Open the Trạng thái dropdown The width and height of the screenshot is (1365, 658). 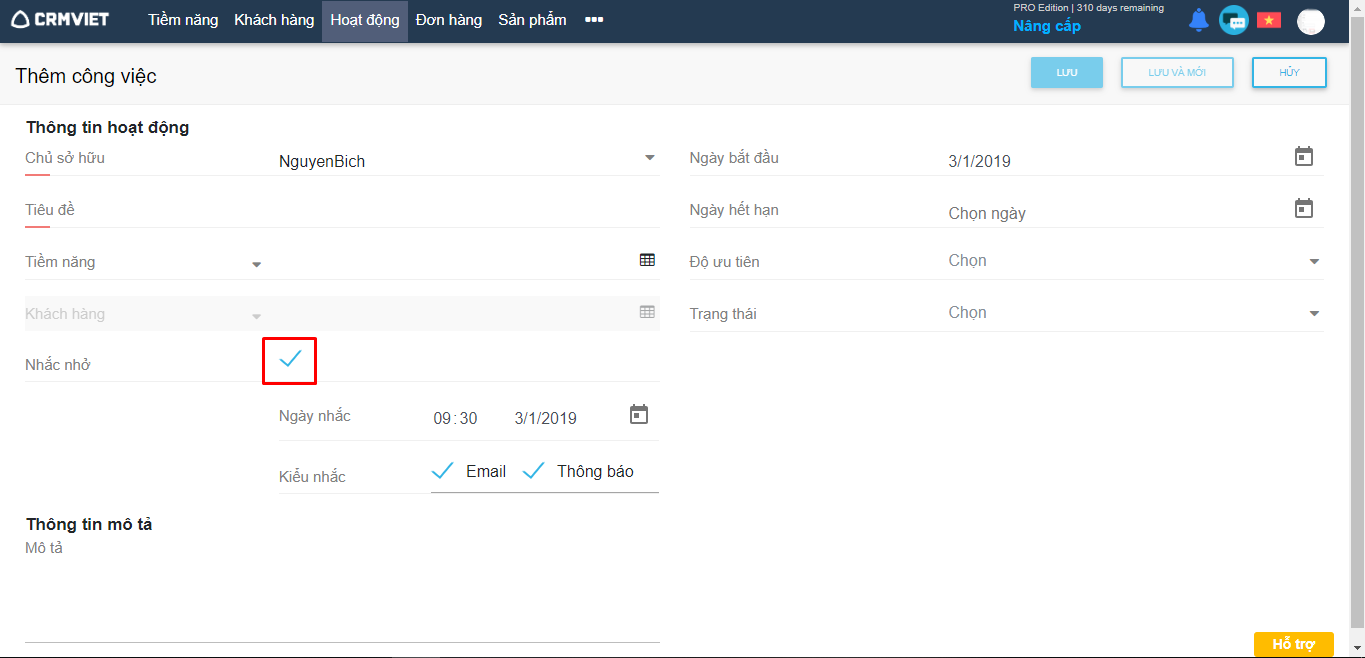tap(1314, 314)
